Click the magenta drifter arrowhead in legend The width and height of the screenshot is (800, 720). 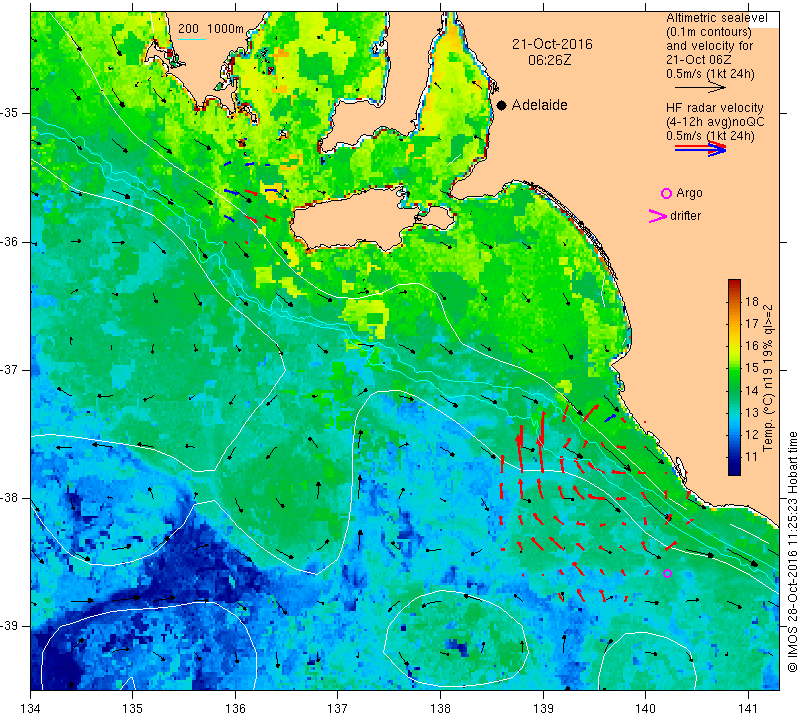pos(657,216)
